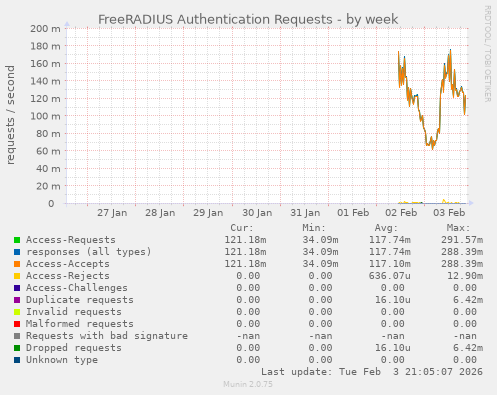
Task: Click the orange Access-Accepts legend swatch
Action: [x=17, y=264]
